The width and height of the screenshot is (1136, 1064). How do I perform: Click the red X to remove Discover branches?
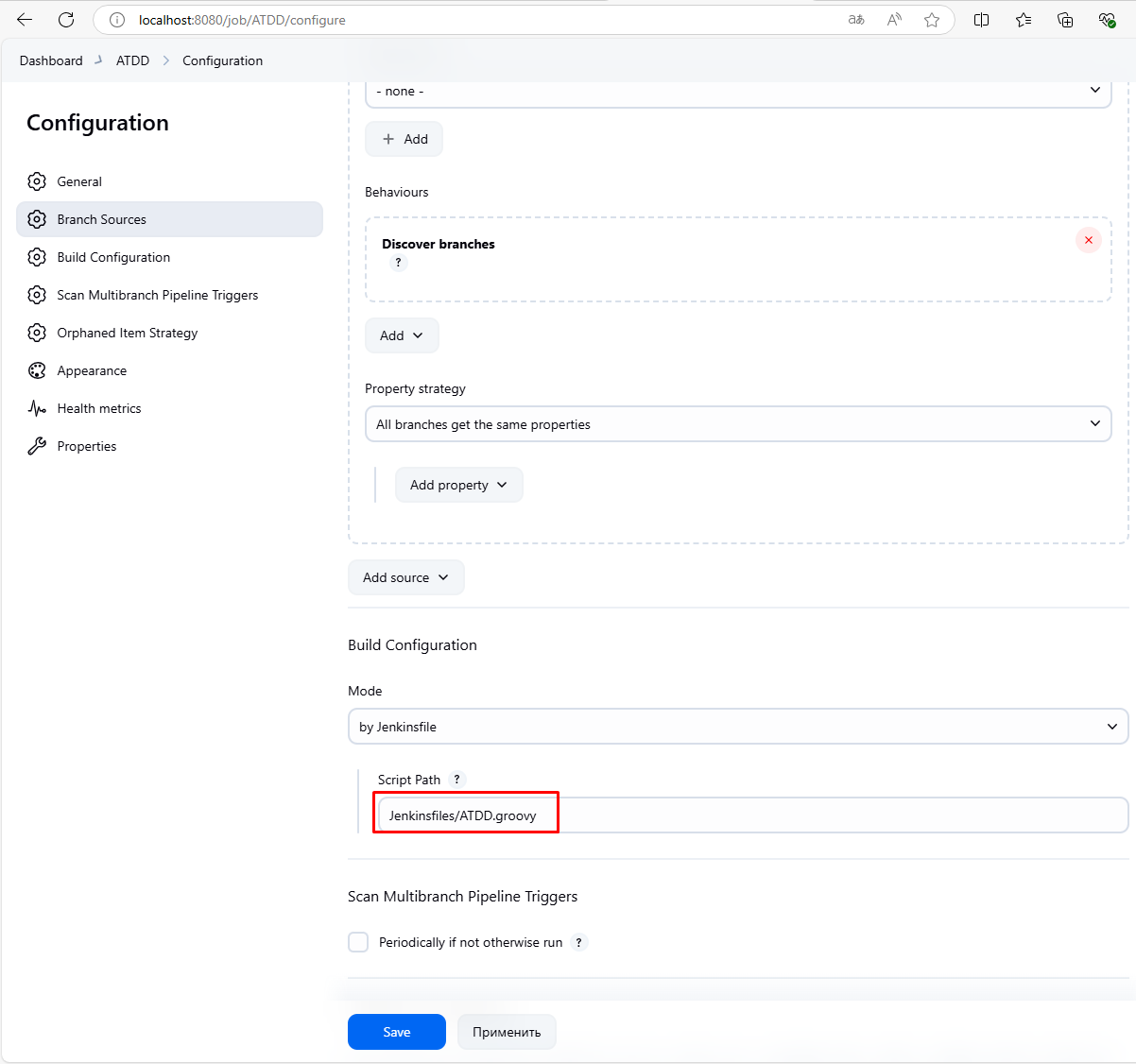point(1088,240)
